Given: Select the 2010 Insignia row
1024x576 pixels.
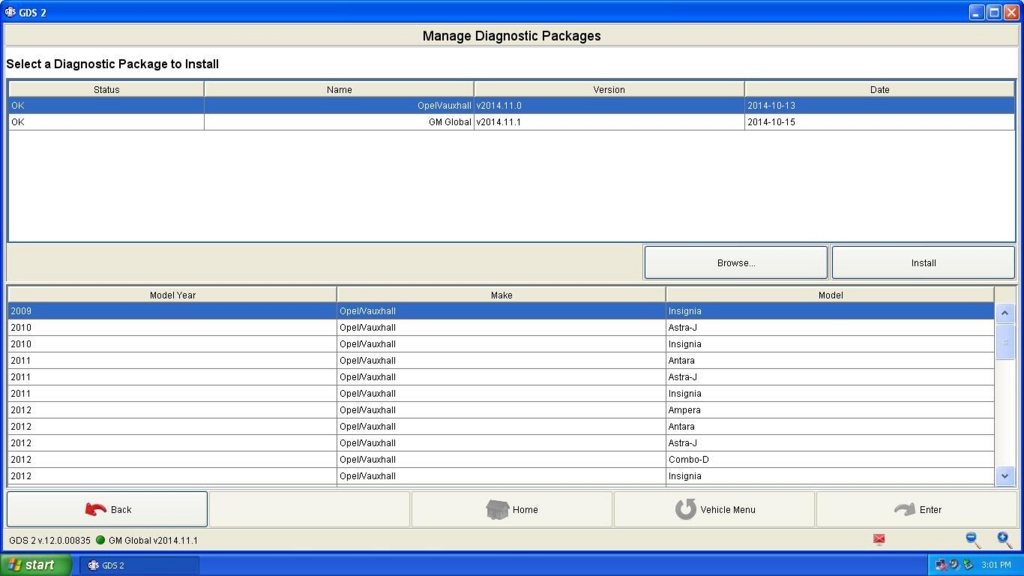Looking at the screenshot, I should 501,344.
